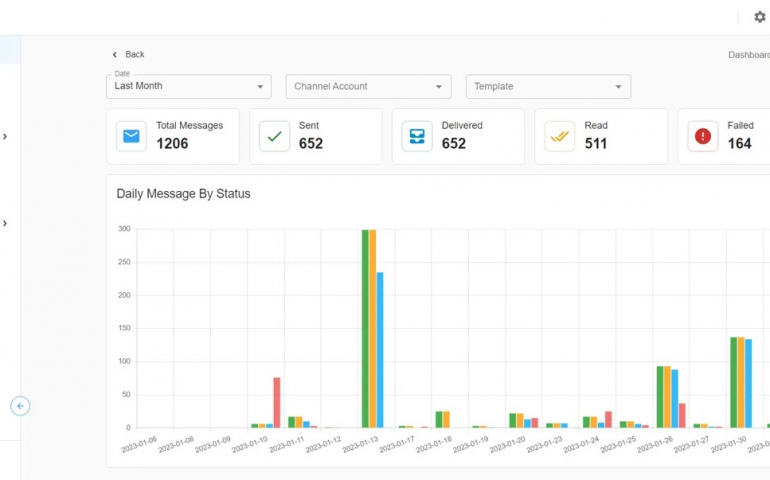Viewport: 770px width, 480px height.
Task: Click the tallest green bar on 2023-01-13
Action: coord(365,330)
